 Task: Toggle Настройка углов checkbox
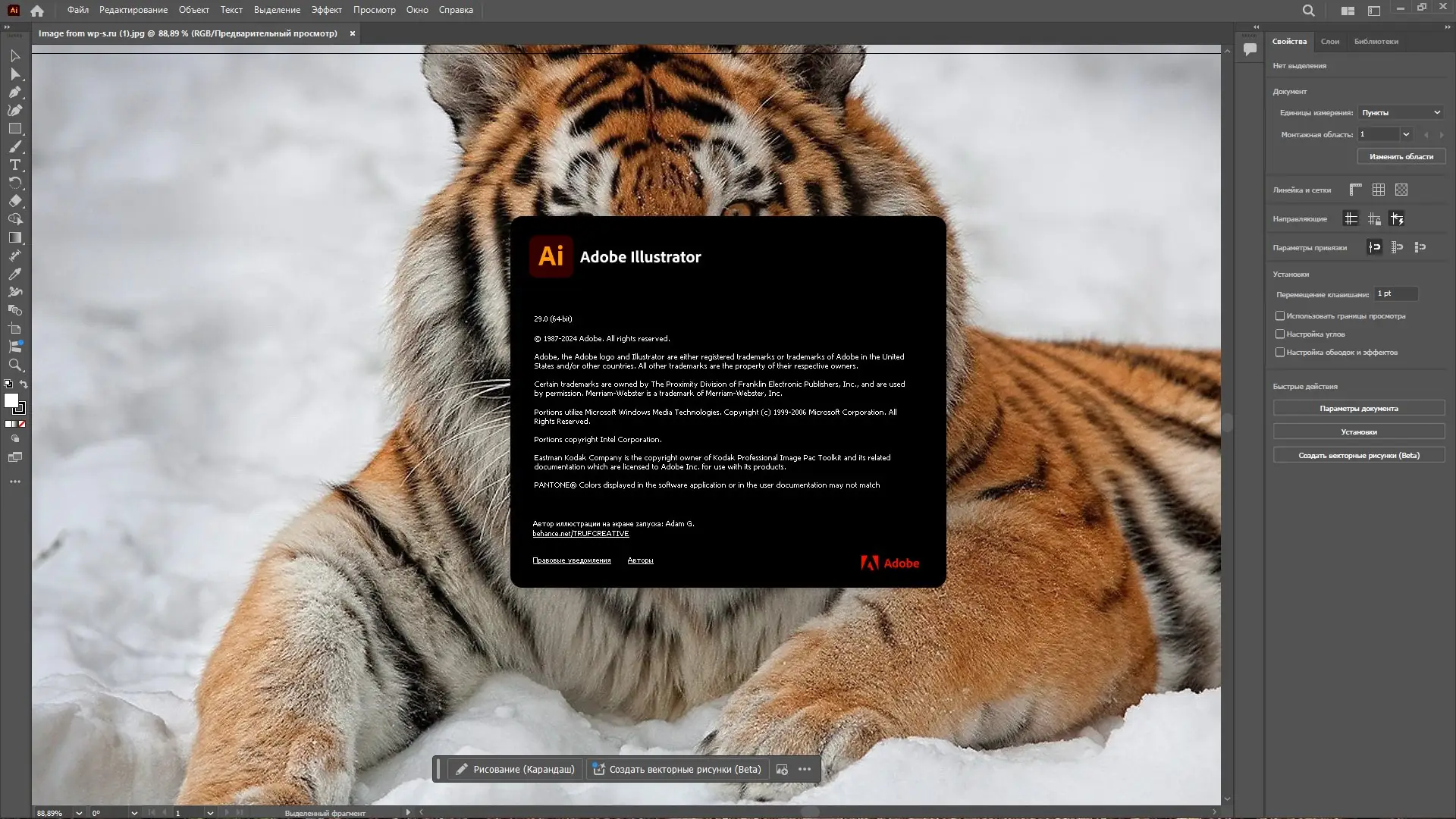(x=1280, y=334)
